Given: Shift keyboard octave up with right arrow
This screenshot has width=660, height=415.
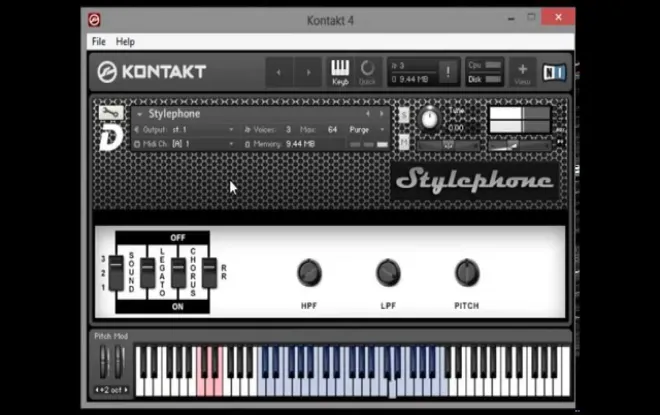Looking at the screenshot, I should [126, 390].
